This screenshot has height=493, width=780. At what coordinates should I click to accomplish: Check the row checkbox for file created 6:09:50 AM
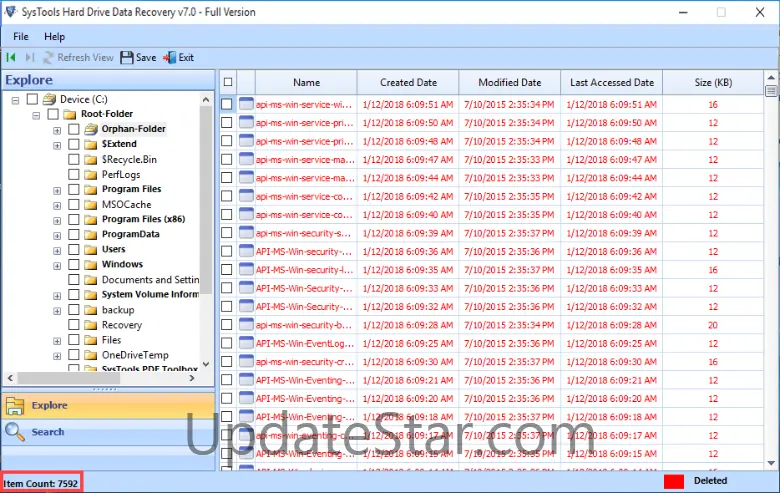coord(227,122)
